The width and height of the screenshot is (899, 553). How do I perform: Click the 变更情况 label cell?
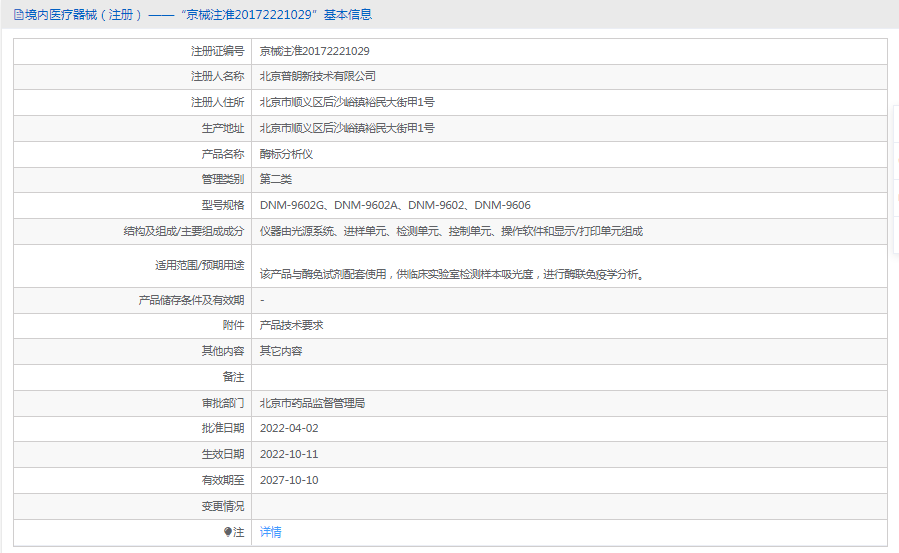[132, 506]
